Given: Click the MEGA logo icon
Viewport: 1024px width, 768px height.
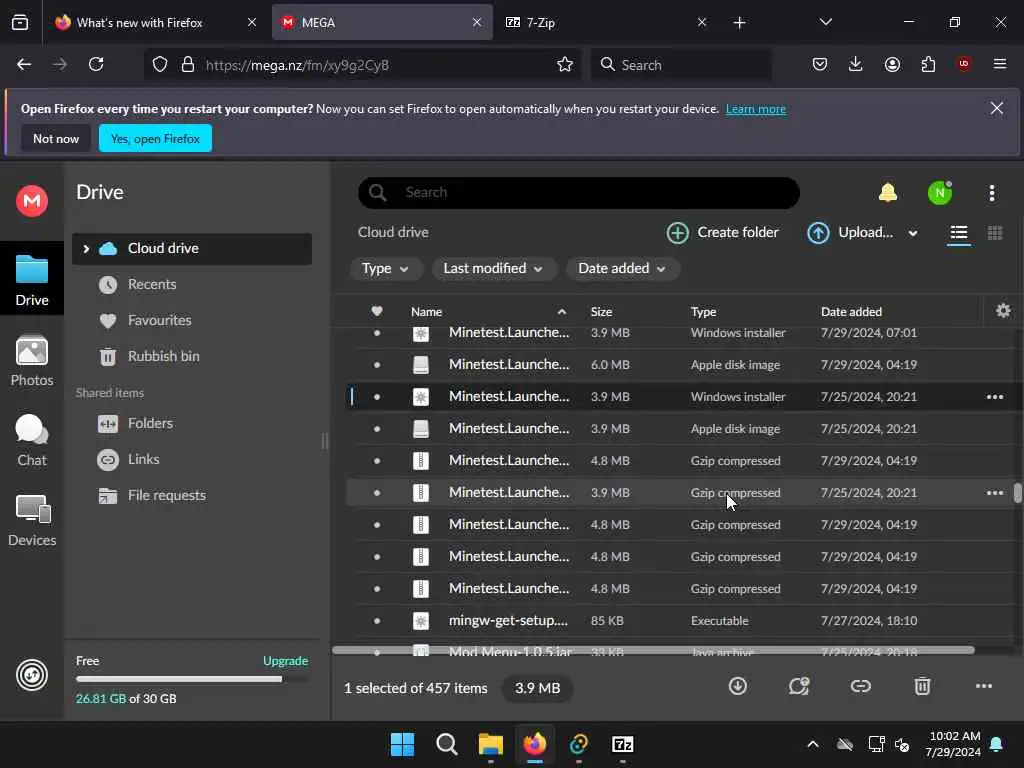Looking at the screenshot, I should (32, 200).
